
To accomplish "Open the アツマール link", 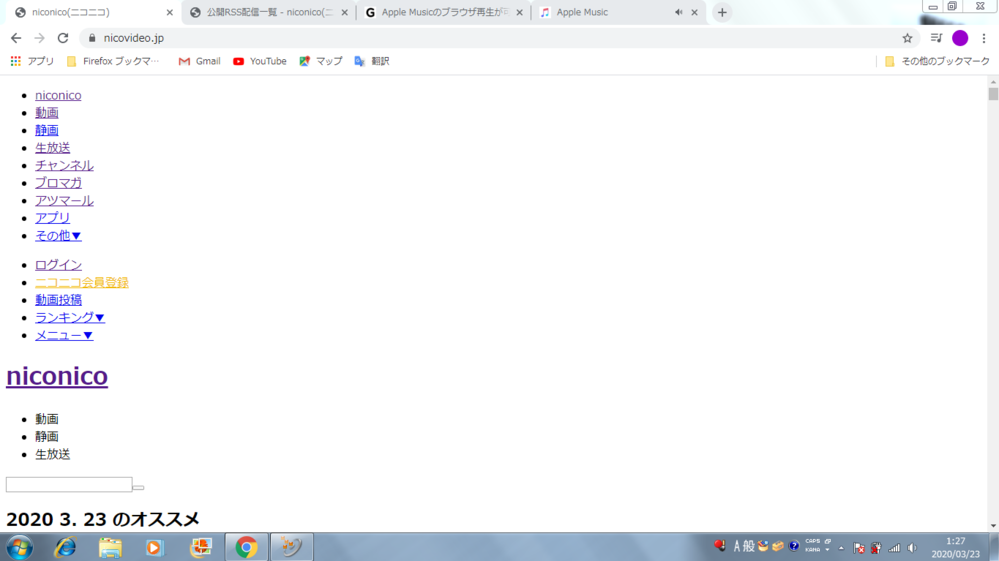I will 64,201.
